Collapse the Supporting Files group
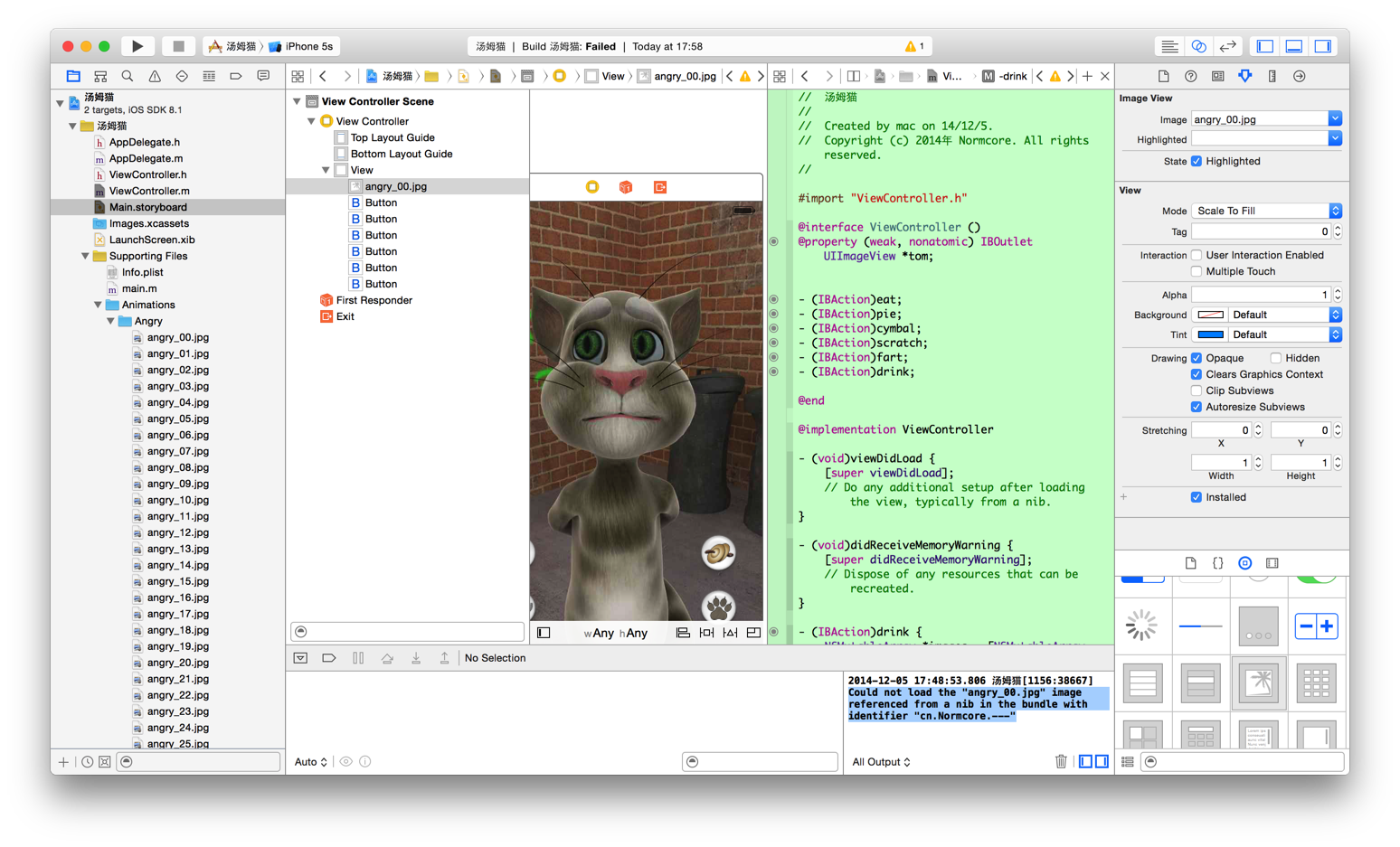This screenshot has height=847, width=1400. pyautogui.click(x=86, y=256)
